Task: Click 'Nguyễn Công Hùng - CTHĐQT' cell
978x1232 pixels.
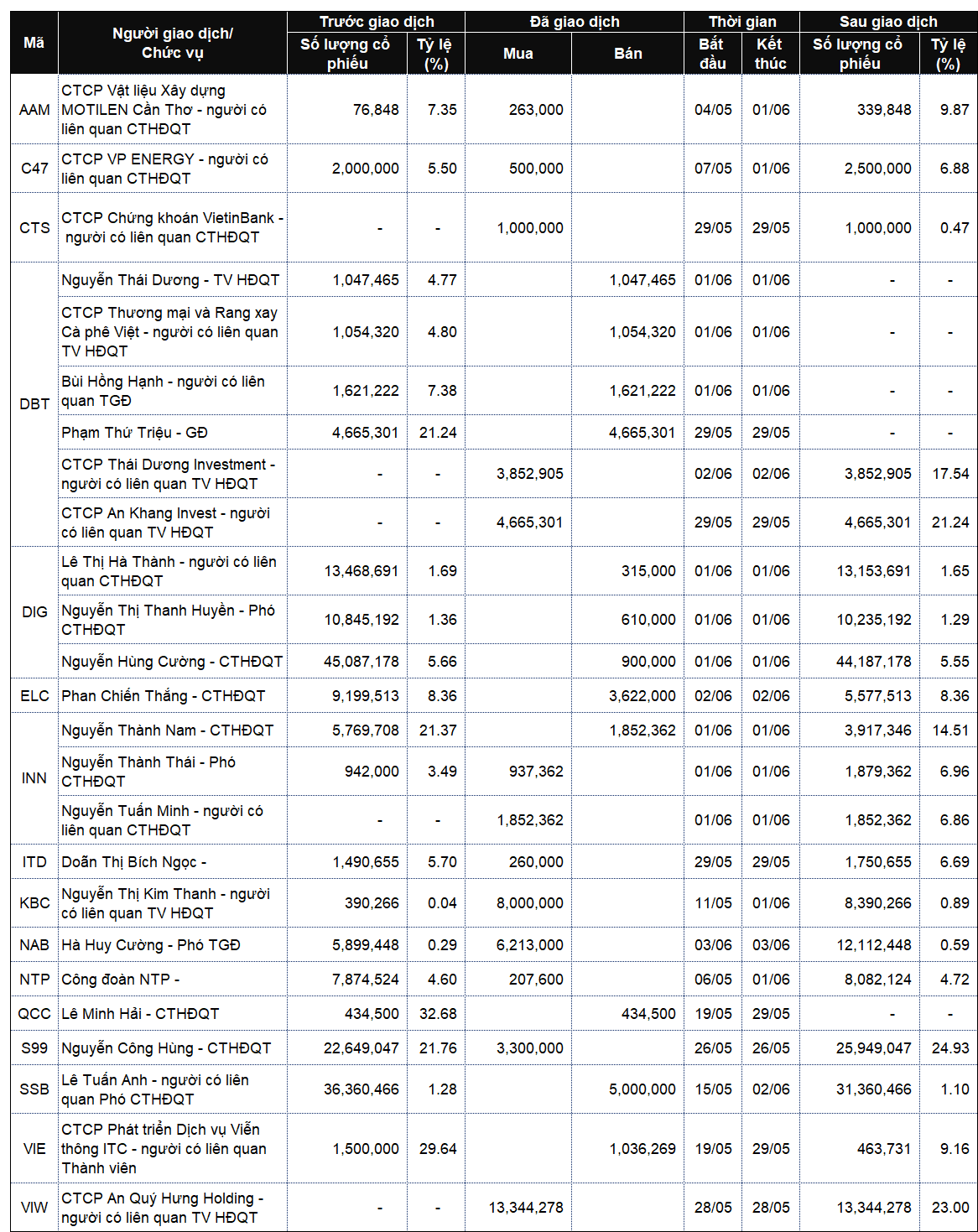Action: point(173,1048)
